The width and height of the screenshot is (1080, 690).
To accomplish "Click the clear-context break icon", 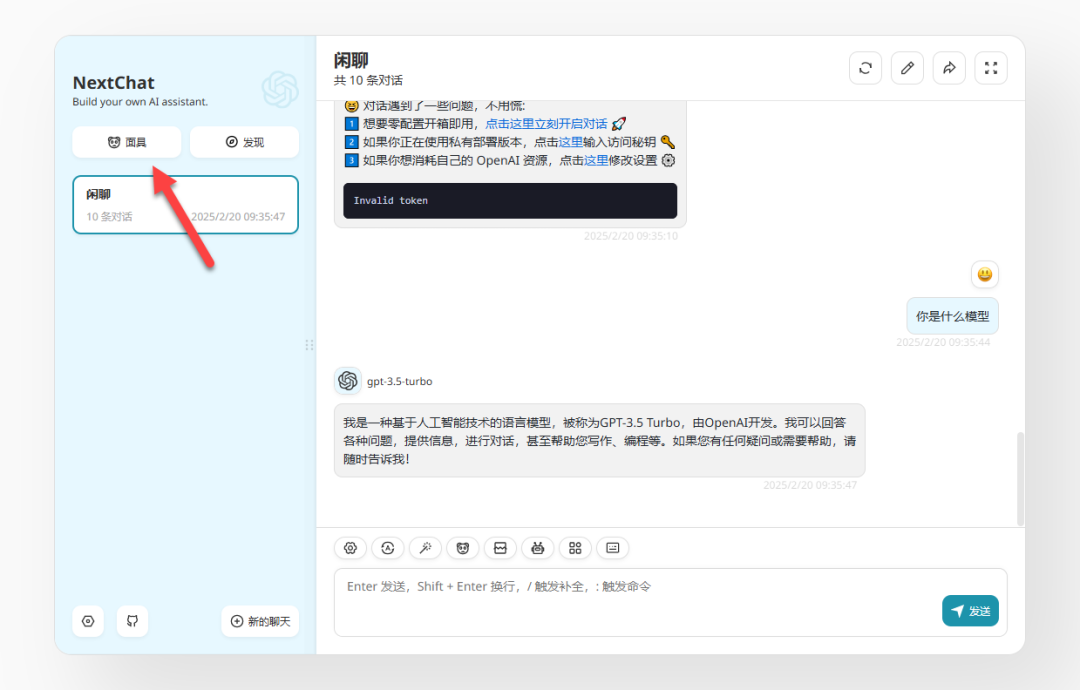I will (500, 548).
